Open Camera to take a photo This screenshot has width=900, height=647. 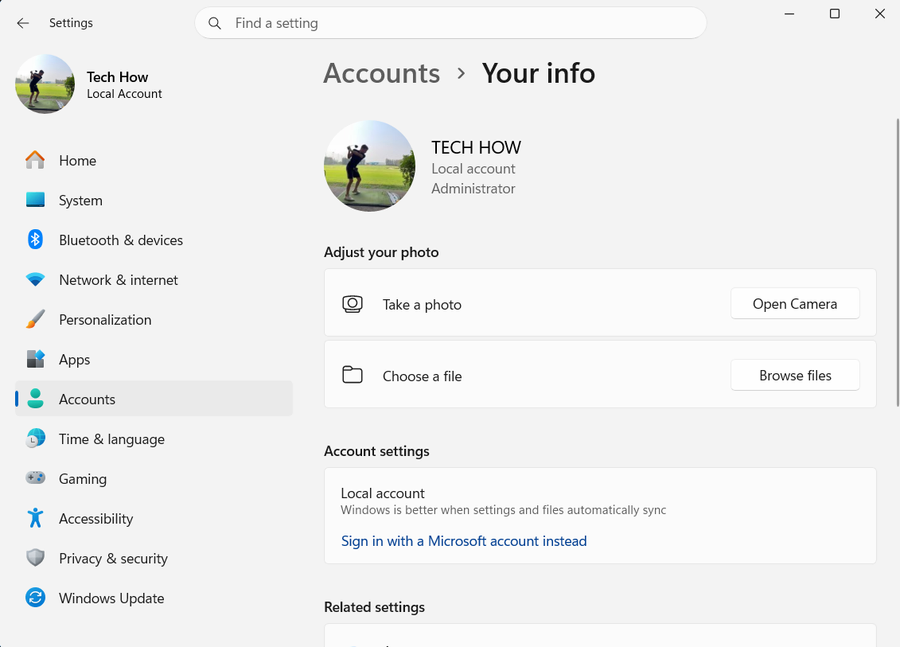pos(795,304)
